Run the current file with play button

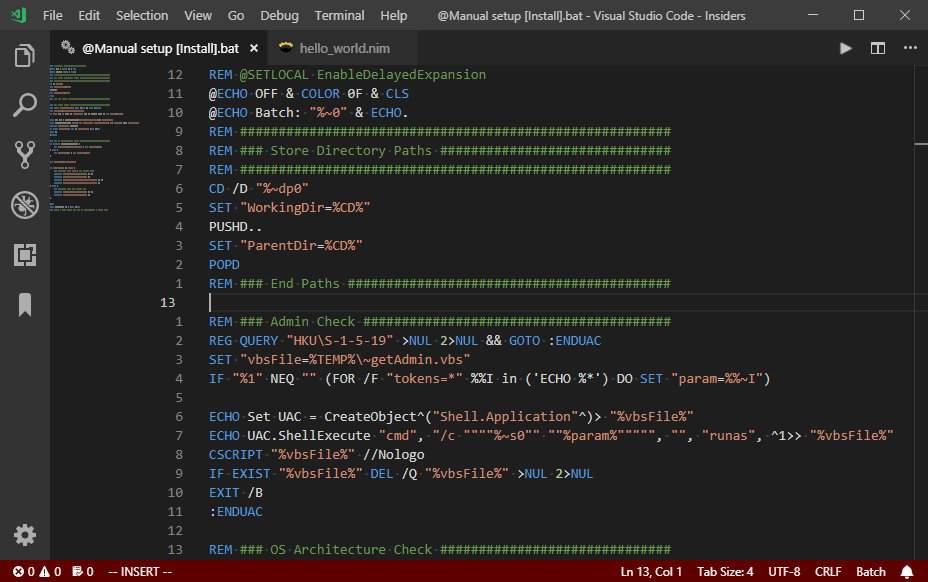[846, 48]
